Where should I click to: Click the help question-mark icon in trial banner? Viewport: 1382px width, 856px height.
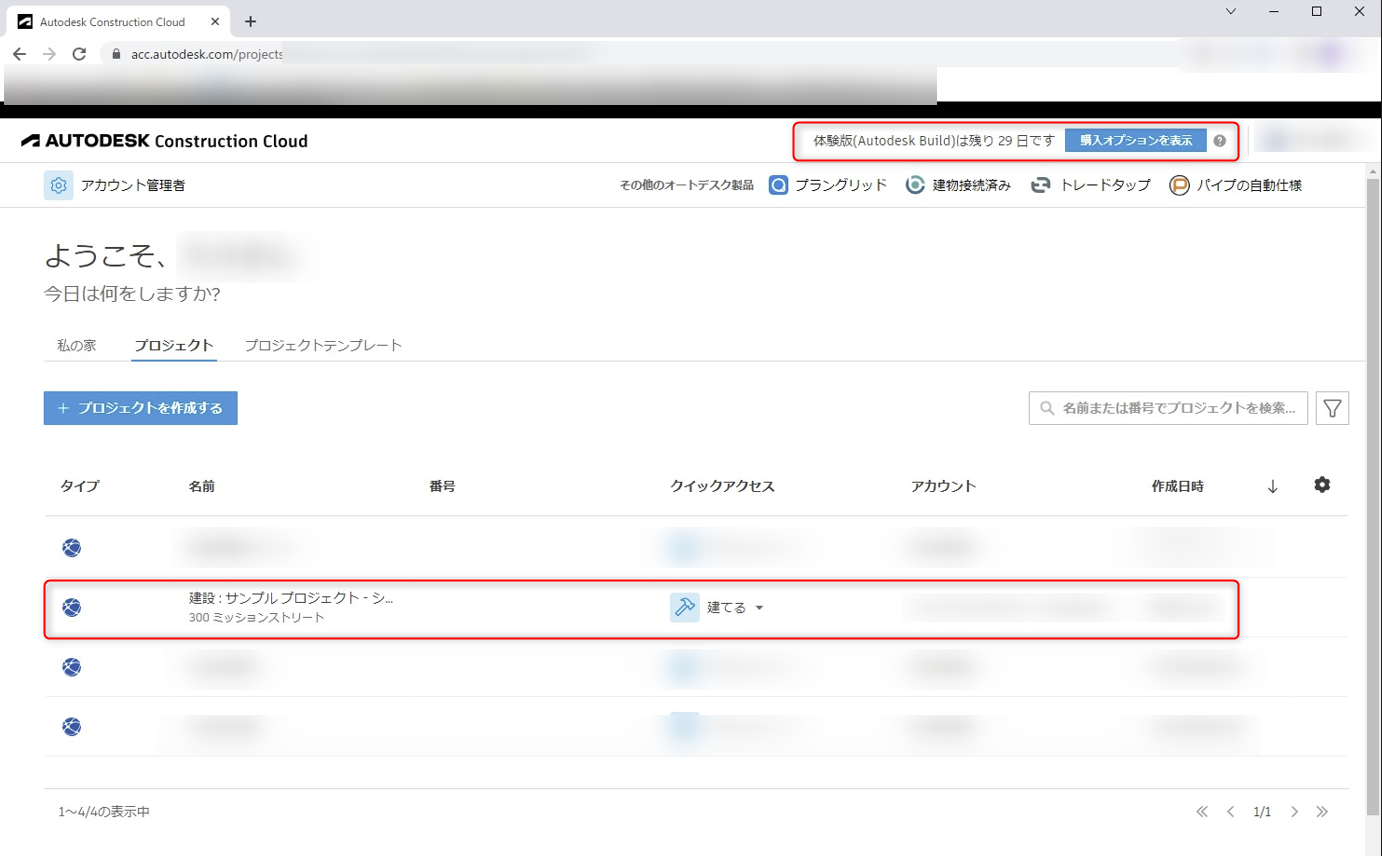(x=1220, y=141)
